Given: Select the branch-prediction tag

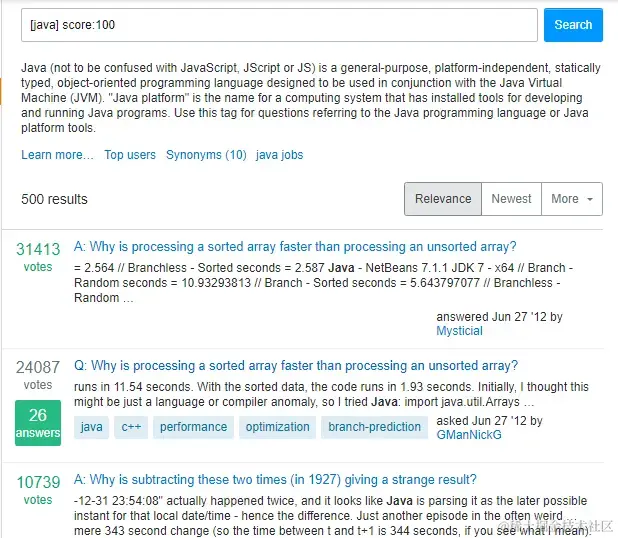Looking at the screenshot, I should [374, 427].
